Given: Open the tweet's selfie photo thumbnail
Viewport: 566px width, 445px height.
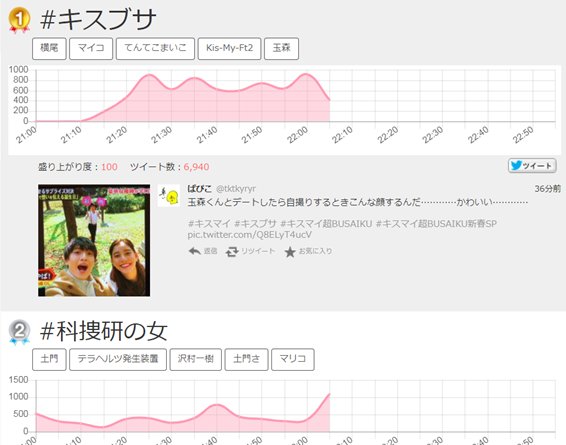Looking at the screenshot, I should coord(94,240).
